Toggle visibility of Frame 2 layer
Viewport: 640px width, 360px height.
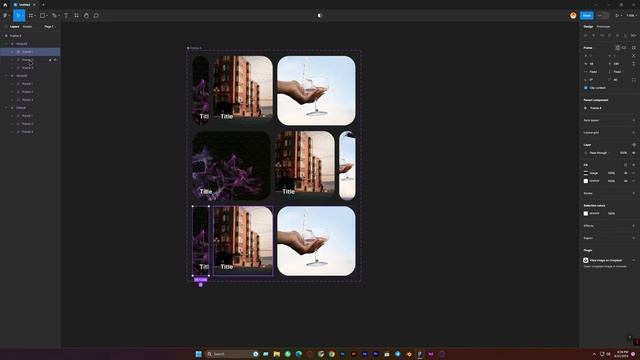click(x=56, y=60)
